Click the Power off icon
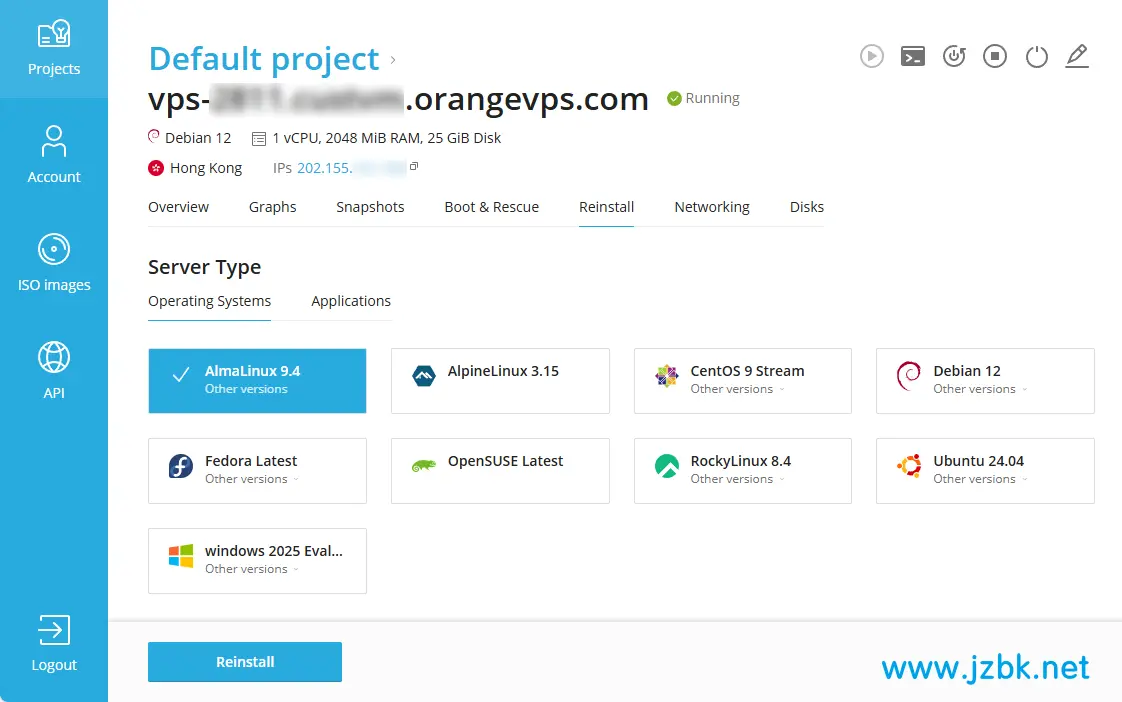This screenshot has width=1122, height=702. [1036, 56]
